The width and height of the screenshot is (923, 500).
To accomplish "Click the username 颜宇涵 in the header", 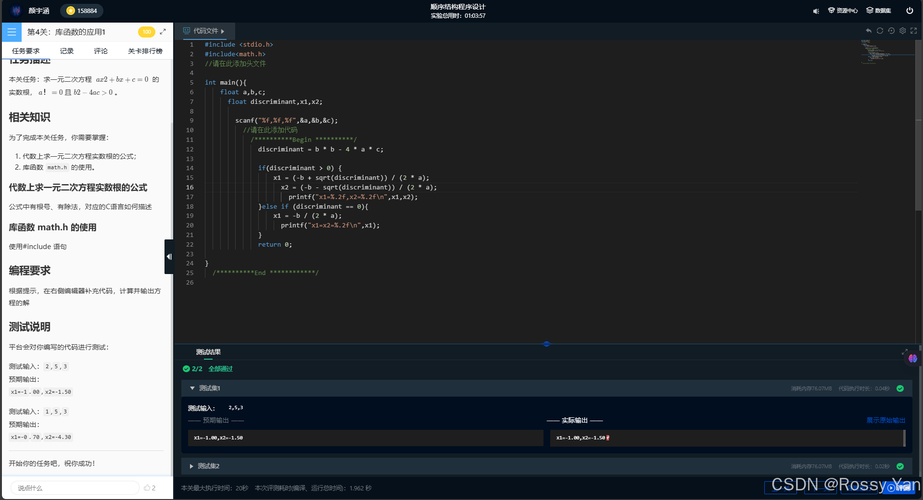I will (x=39, y=11).
